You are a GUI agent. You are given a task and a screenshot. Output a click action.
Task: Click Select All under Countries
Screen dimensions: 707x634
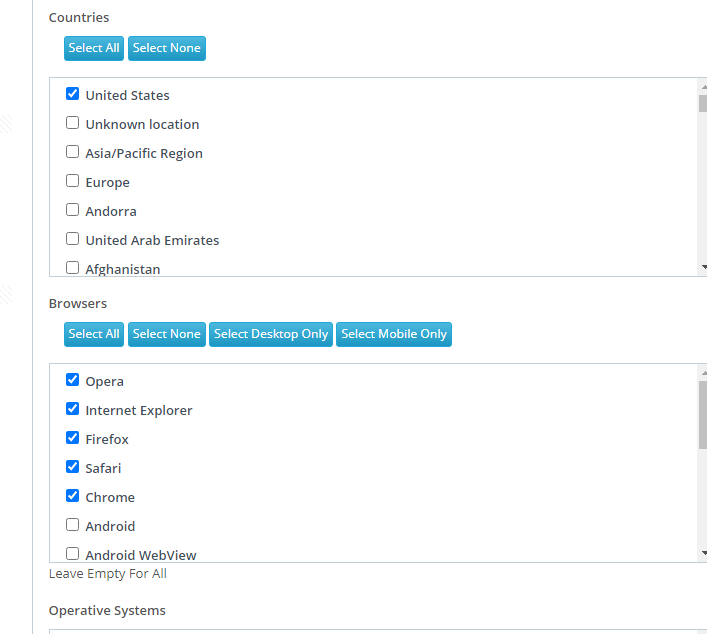pyautogui.click(x=94, y=48)
